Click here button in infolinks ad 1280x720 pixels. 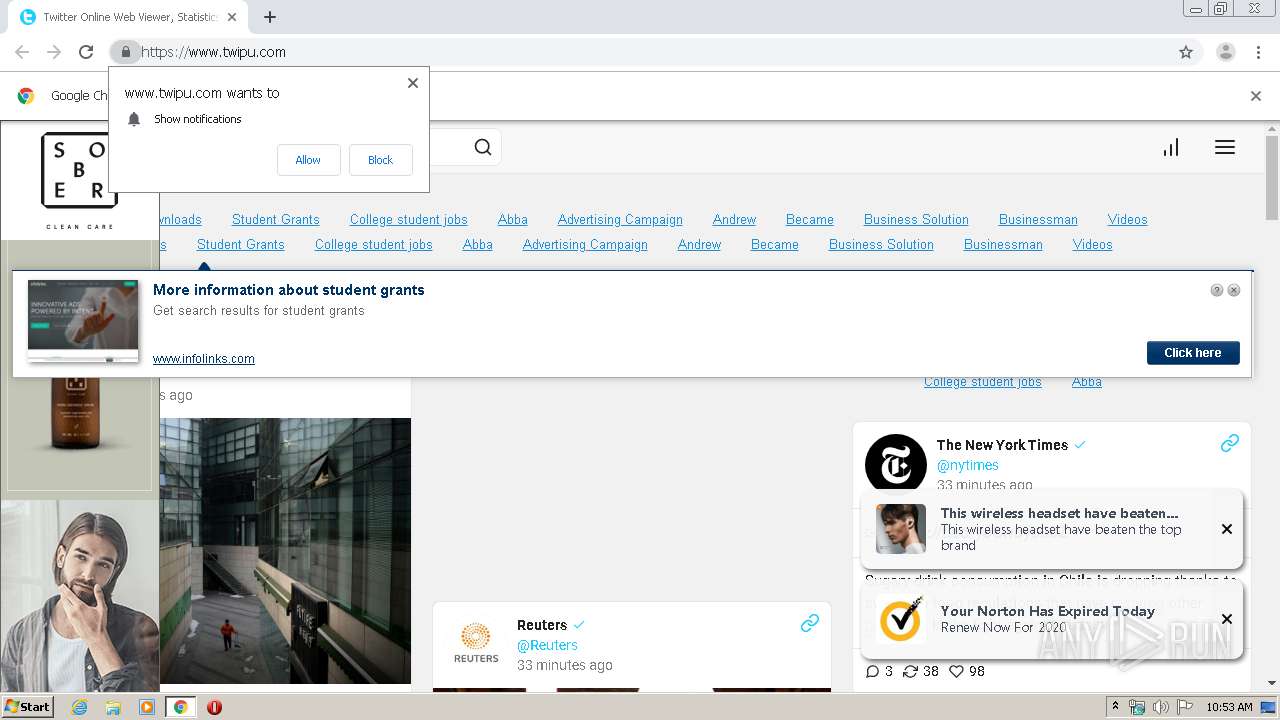pos(1193,353)
